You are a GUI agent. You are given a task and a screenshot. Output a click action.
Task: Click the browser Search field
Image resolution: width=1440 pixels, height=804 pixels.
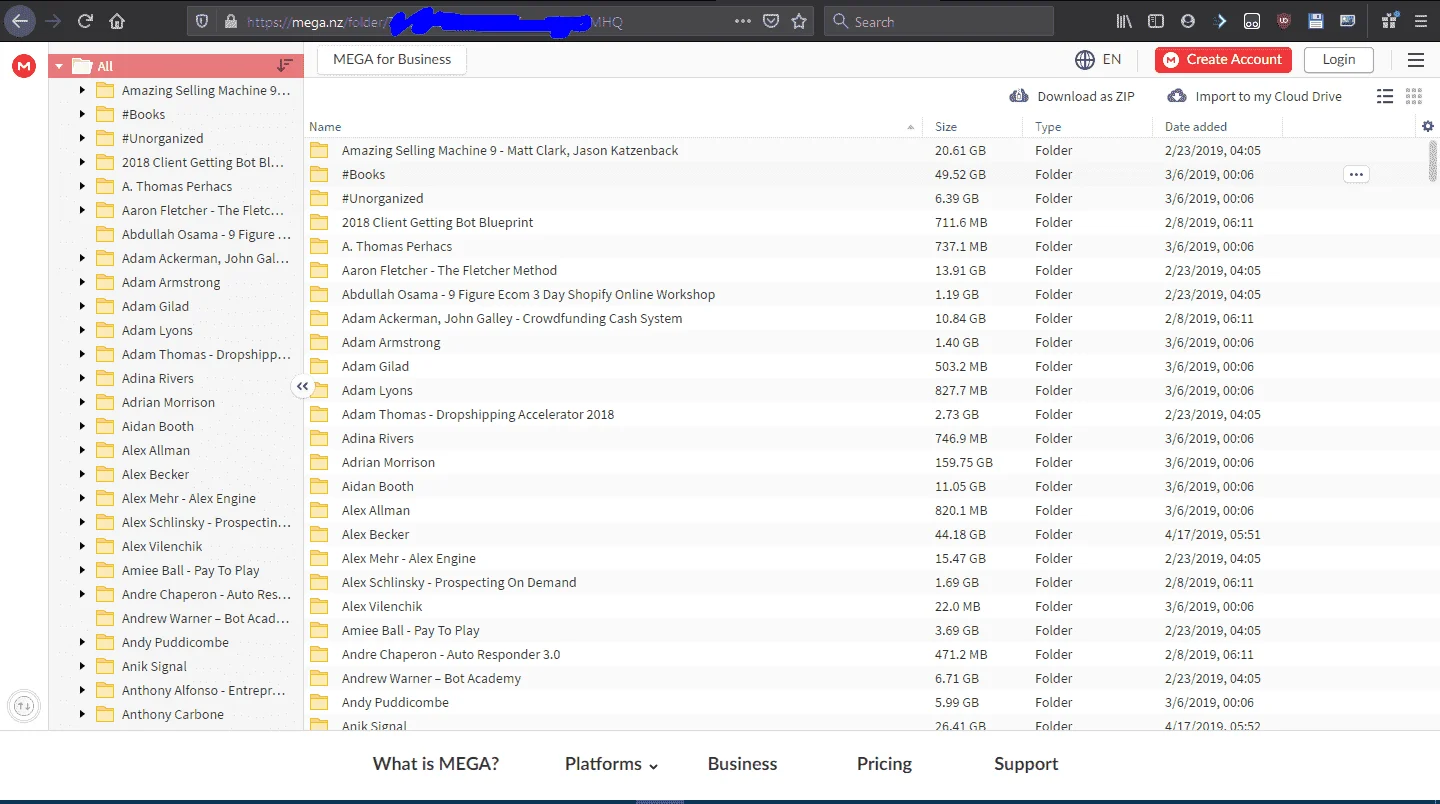click(939, 21)
